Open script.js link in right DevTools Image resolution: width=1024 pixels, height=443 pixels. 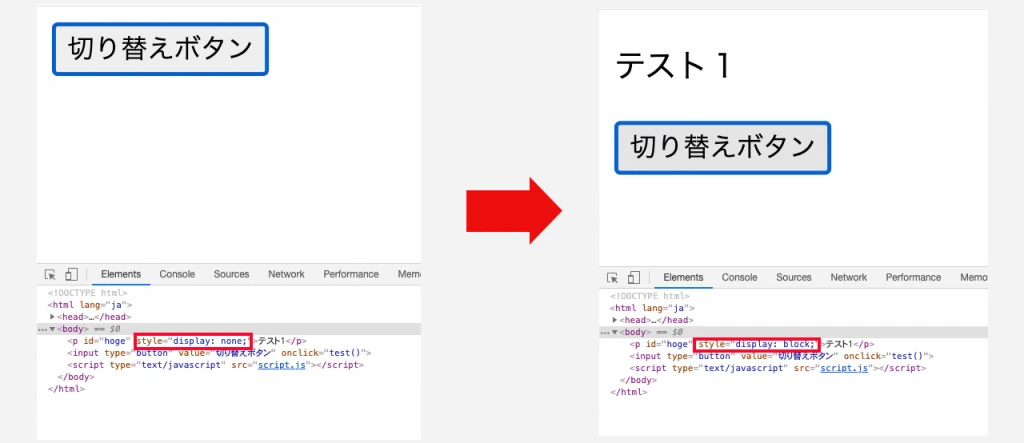[844, 369]
